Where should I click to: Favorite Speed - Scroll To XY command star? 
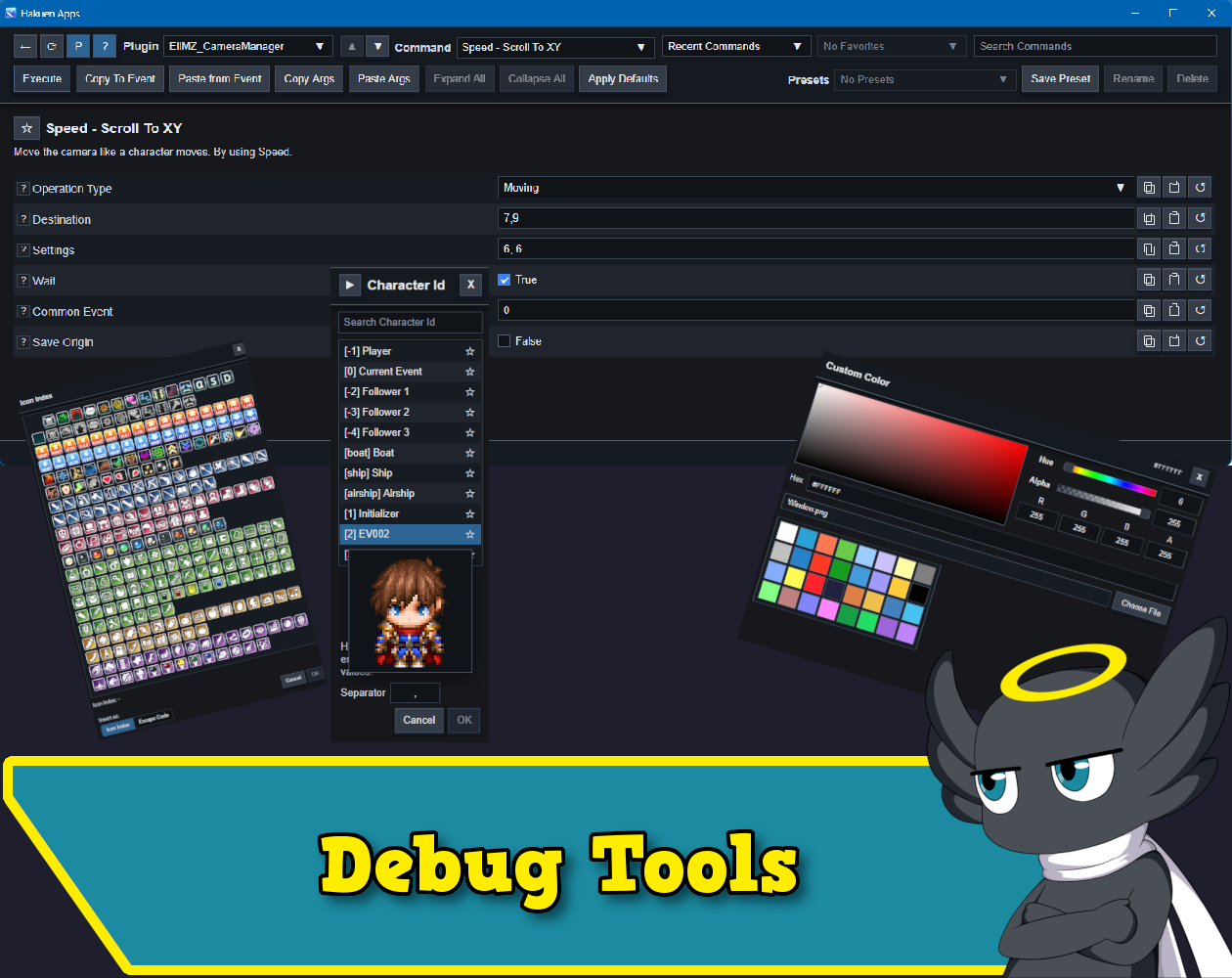click(x=26, y=128)
